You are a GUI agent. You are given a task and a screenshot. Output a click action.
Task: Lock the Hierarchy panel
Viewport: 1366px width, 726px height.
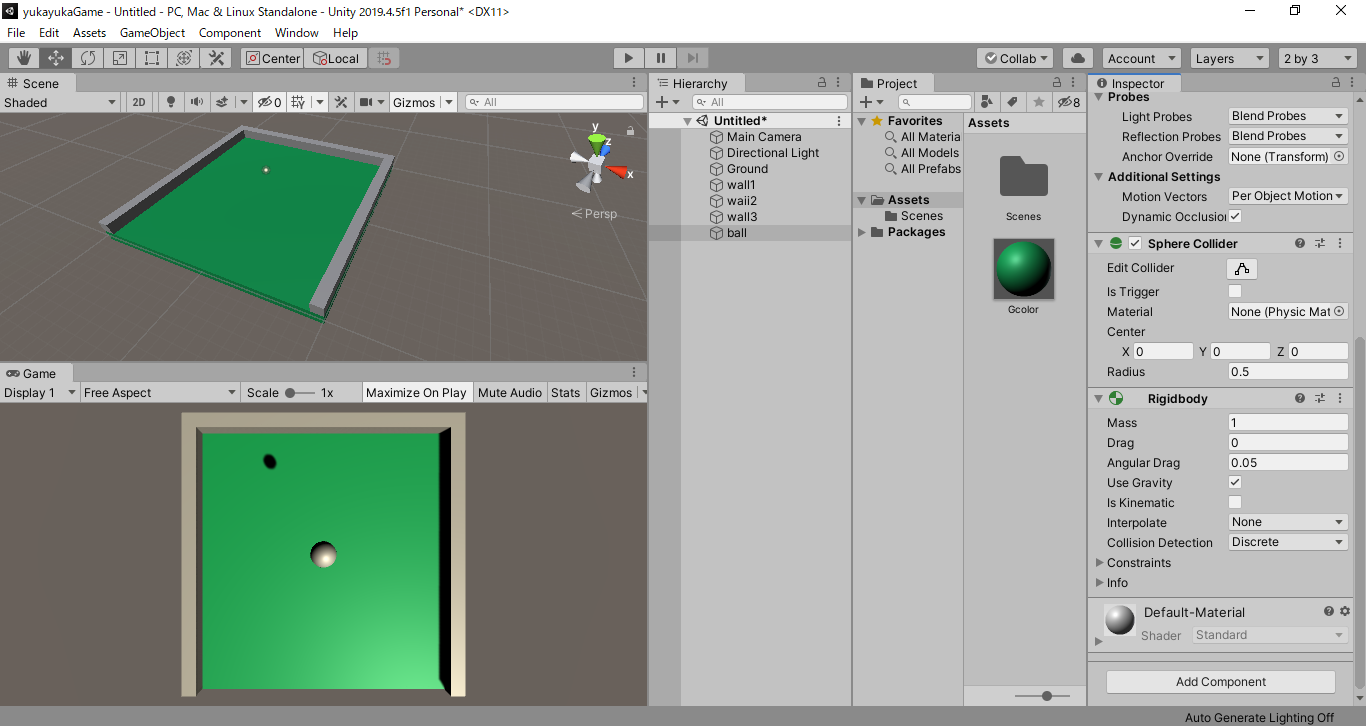pyautogui.click(x=822, y=83)
